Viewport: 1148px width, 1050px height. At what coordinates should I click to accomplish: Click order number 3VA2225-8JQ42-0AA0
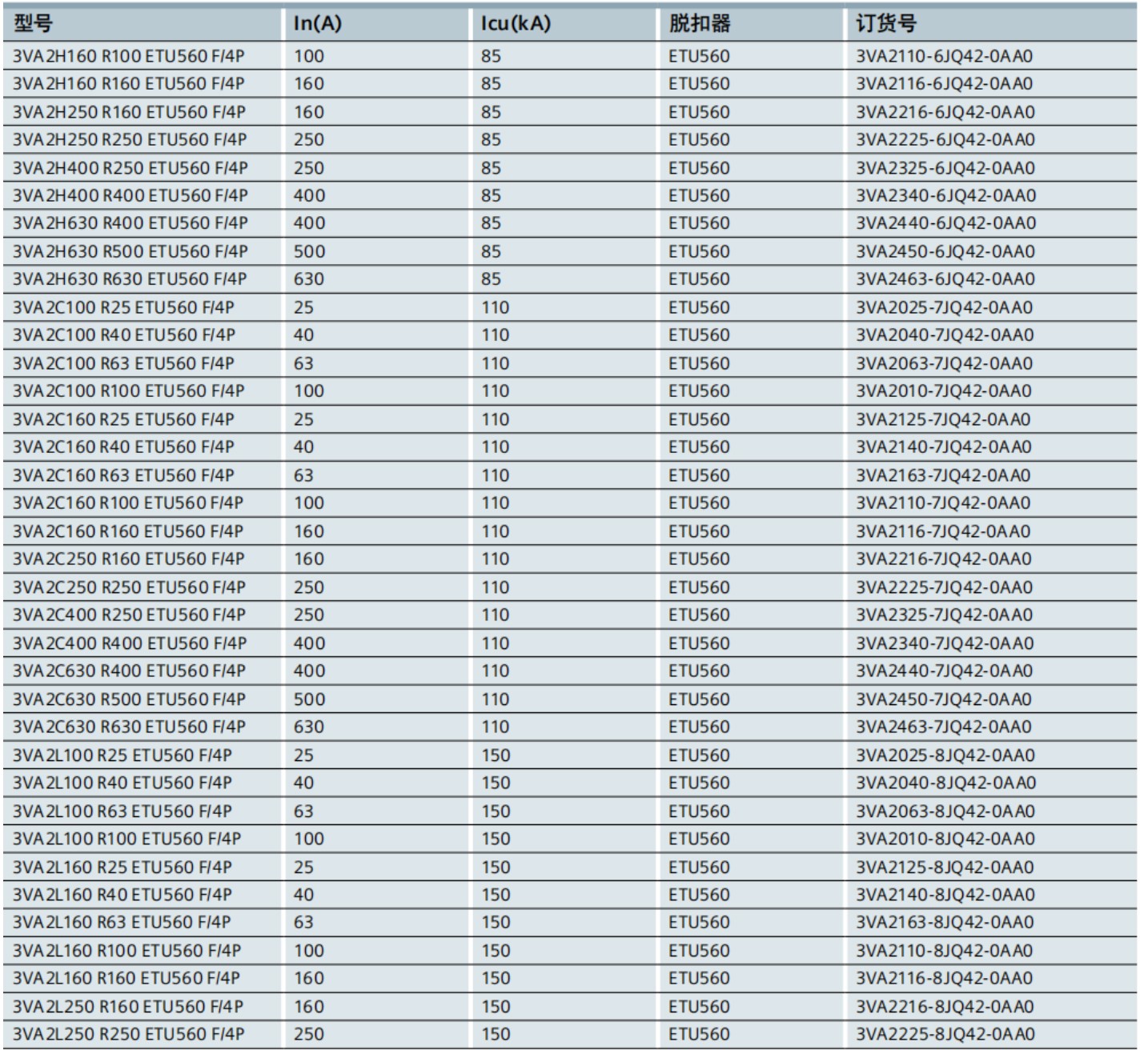[x=945, y=1034]
